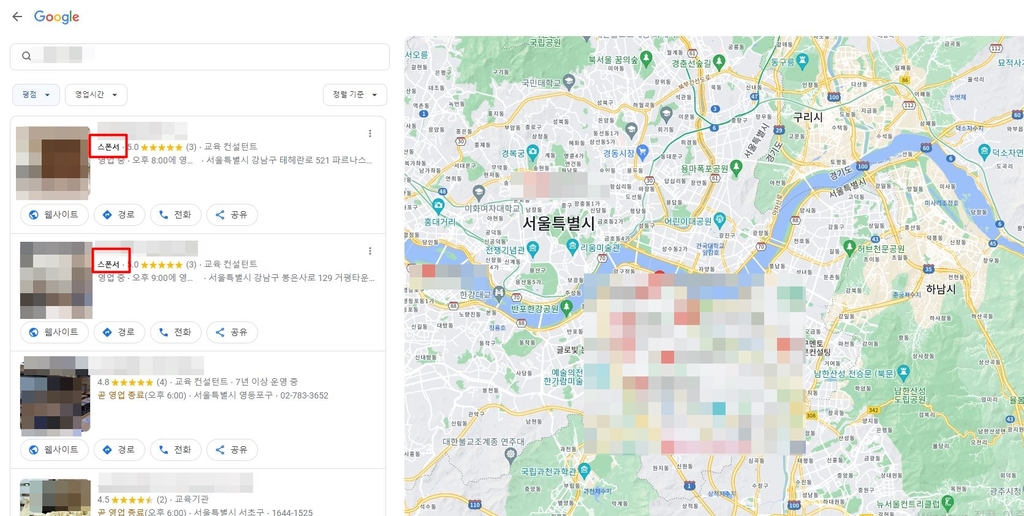The image size is (1024, 516).
Task: Click 공유 for the 테헤란로 521 listing
Action: pyautogui.click(x=232, y=214)
